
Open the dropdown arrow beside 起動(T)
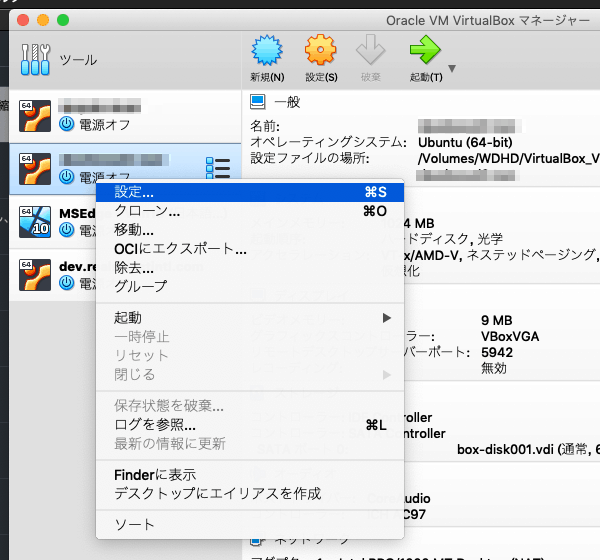[452, 69]
